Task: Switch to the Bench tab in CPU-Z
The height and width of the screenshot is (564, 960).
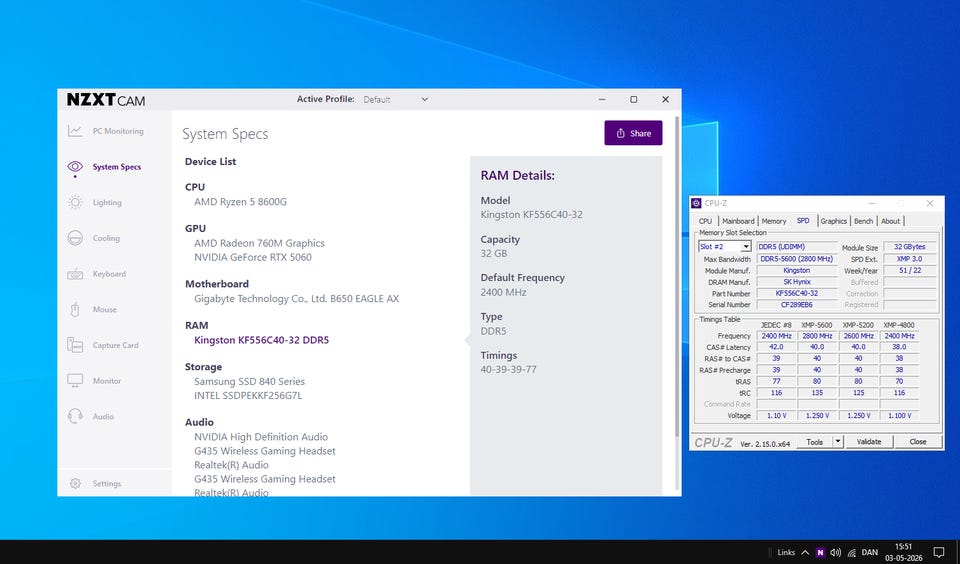Action: point(863,221)
